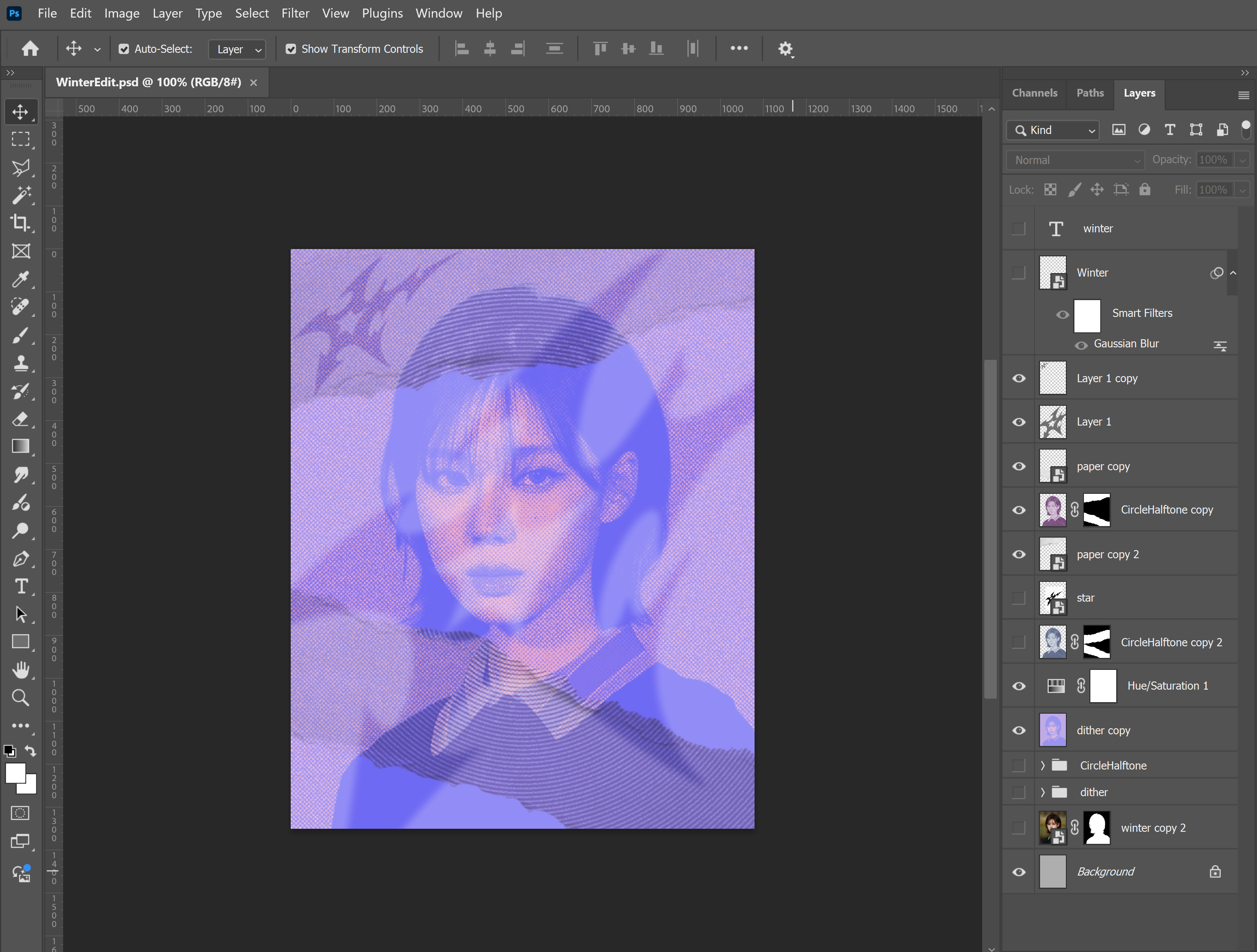The width and height of the screenshot is (1257, 952).
Task: Select the Clone Stamp tool
Action: [x=21, y=362]
